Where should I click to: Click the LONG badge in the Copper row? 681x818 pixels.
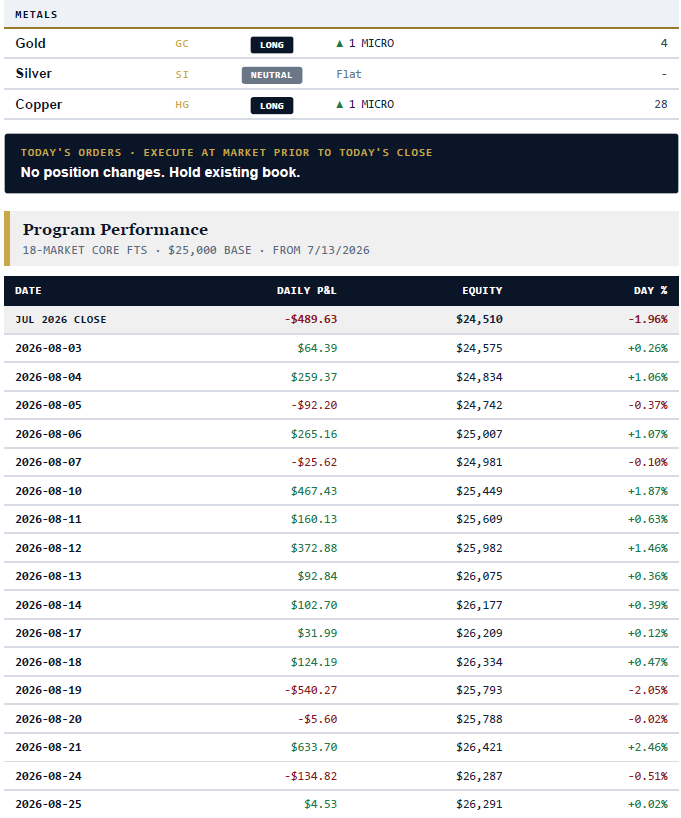tap(272, 106)
